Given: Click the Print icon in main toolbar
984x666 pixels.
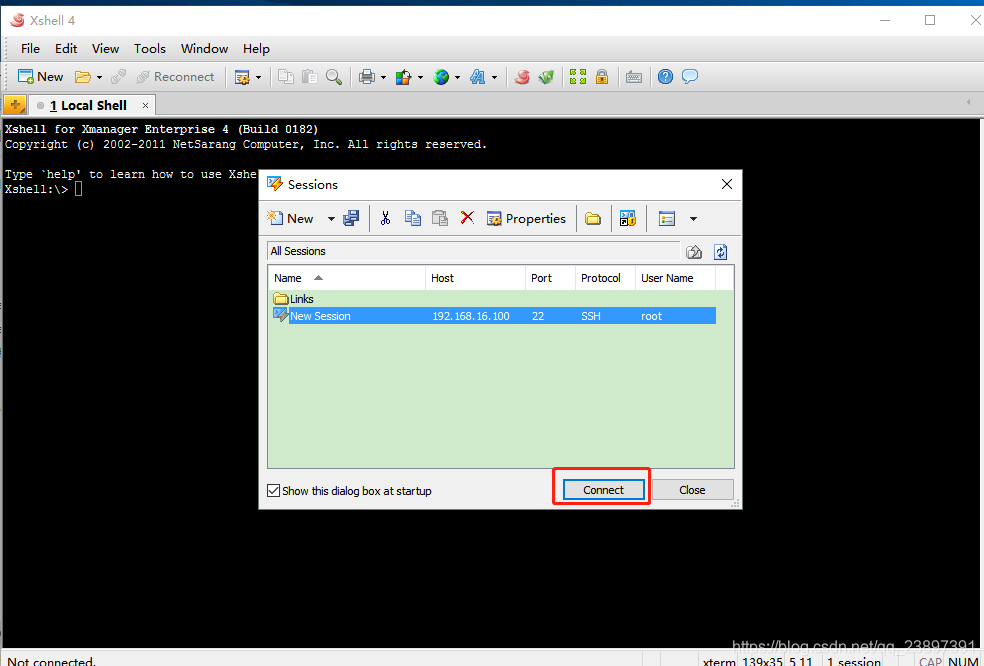Looking at the screenshot, I should pyautogui.click(x=366, y=77).
